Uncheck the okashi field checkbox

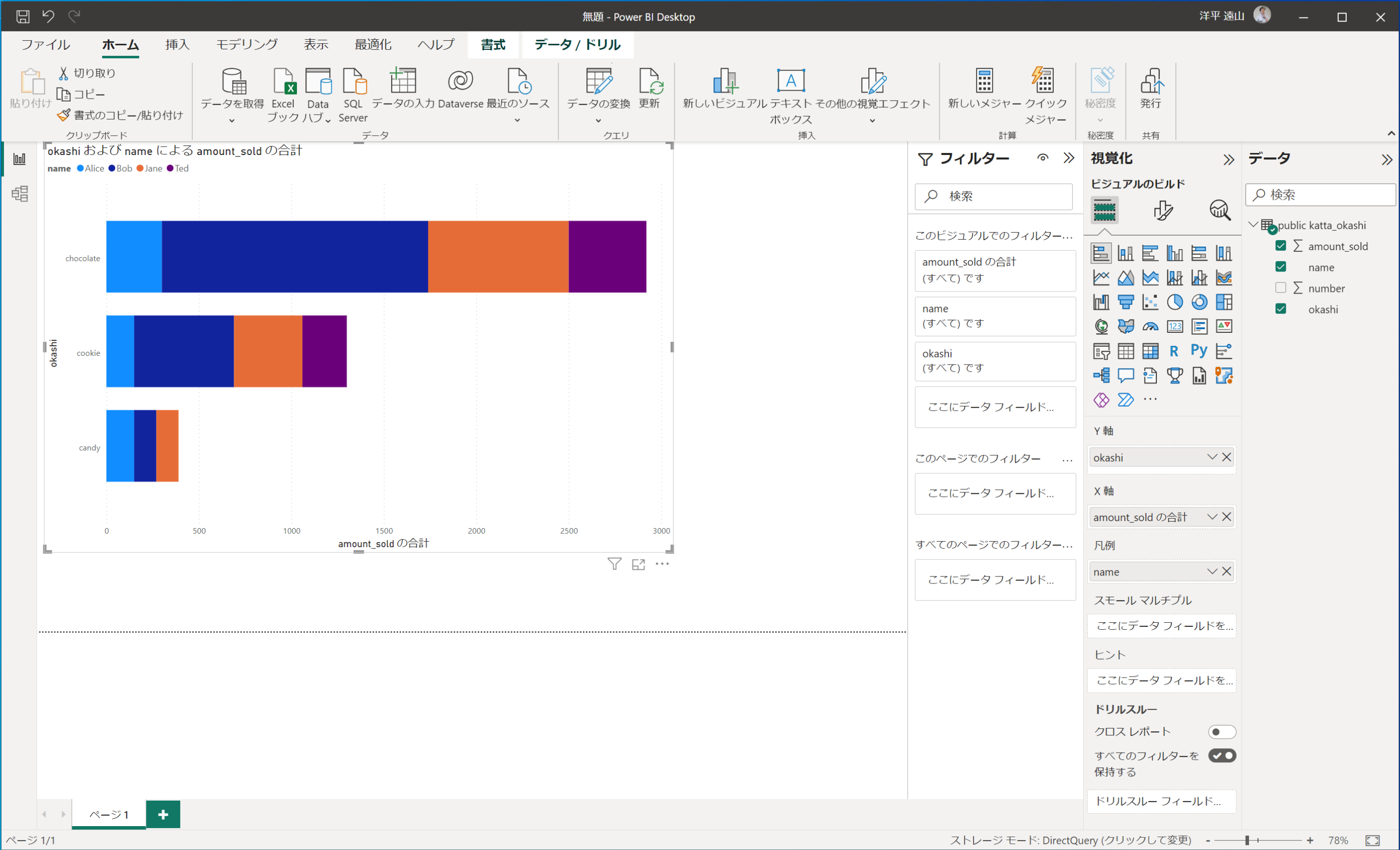coord(1281,308)
